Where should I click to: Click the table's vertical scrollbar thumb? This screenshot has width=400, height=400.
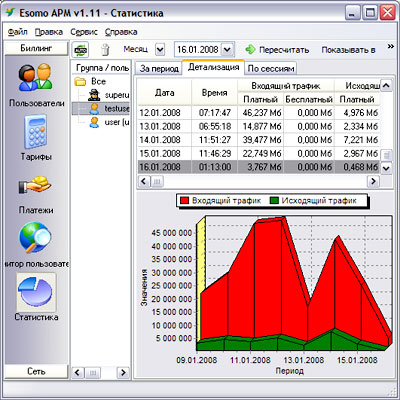(386, 155)
